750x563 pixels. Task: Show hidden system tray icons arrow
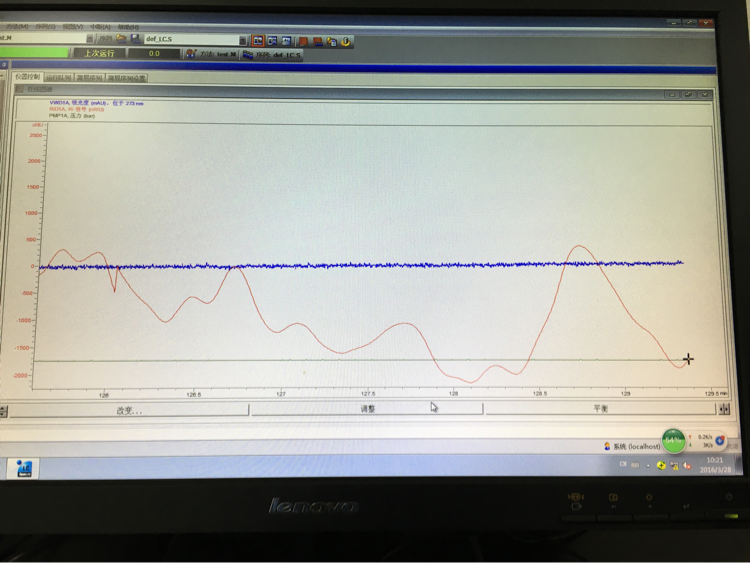click(x=648, y=465)
